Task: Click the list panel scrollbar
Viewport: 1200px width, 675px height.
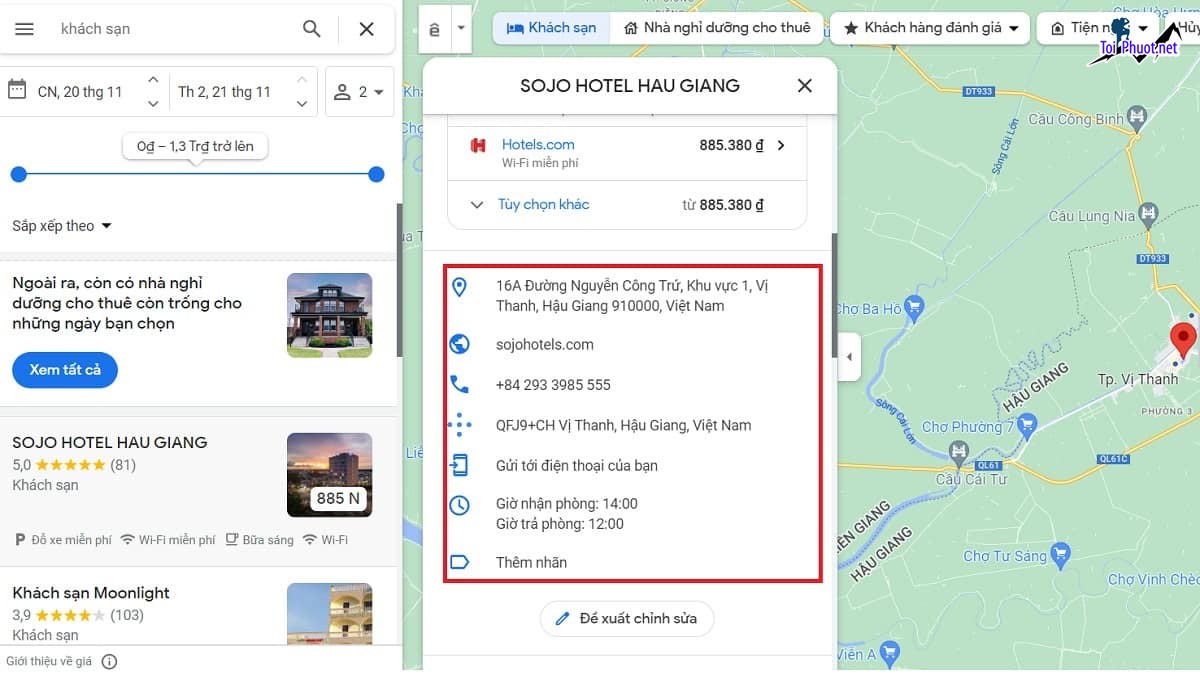Action: [400, 280]
